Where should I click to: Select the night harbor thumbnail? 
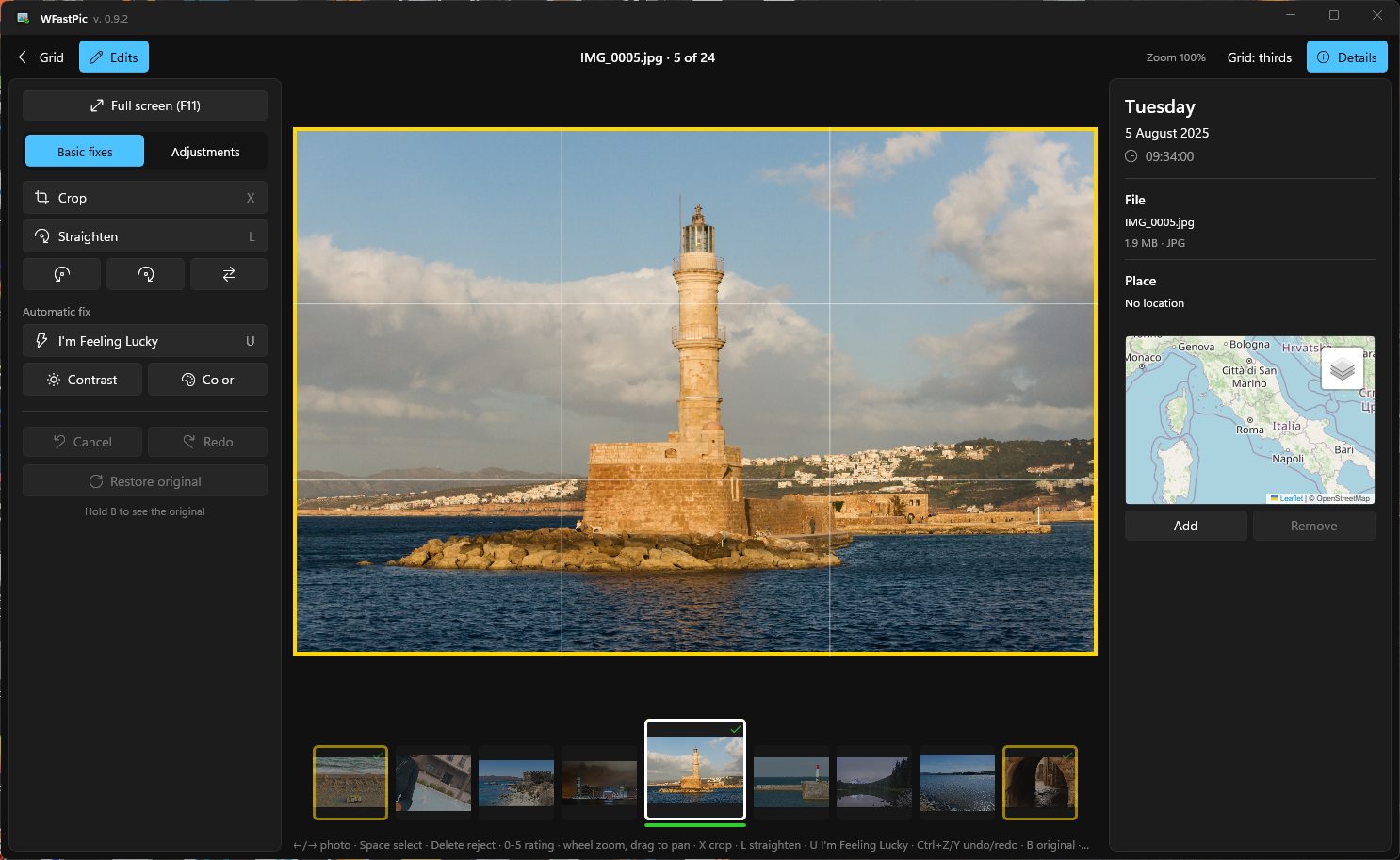[x=599, y=781]
